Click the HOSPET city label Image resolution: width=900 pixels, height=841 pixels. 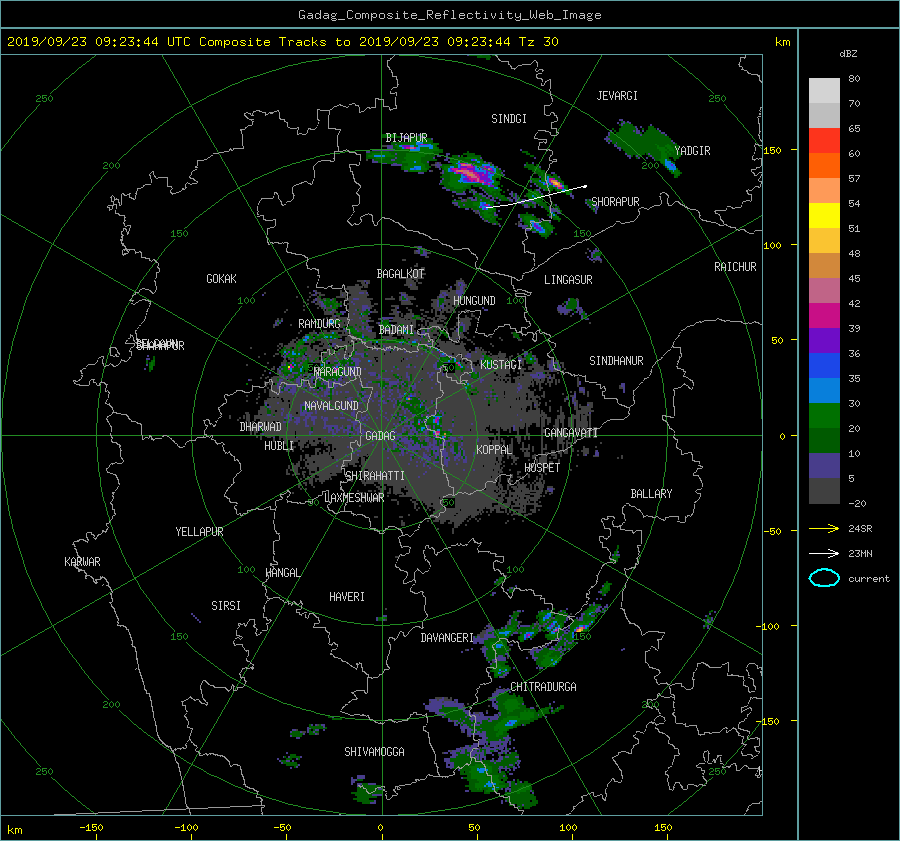(x=542, y=468)
